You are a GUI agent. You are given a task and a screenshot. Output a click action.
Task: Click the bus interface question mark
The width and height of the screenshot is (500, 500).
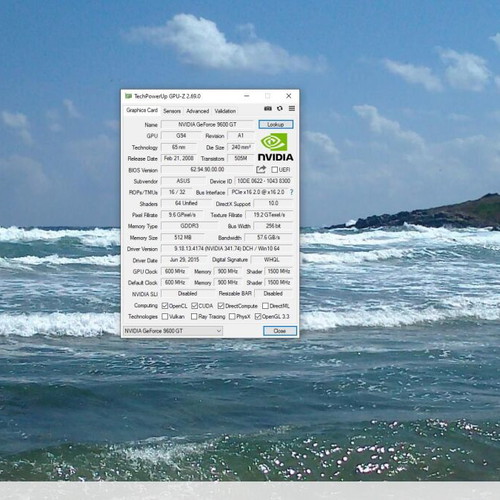(x=292, y=192)
